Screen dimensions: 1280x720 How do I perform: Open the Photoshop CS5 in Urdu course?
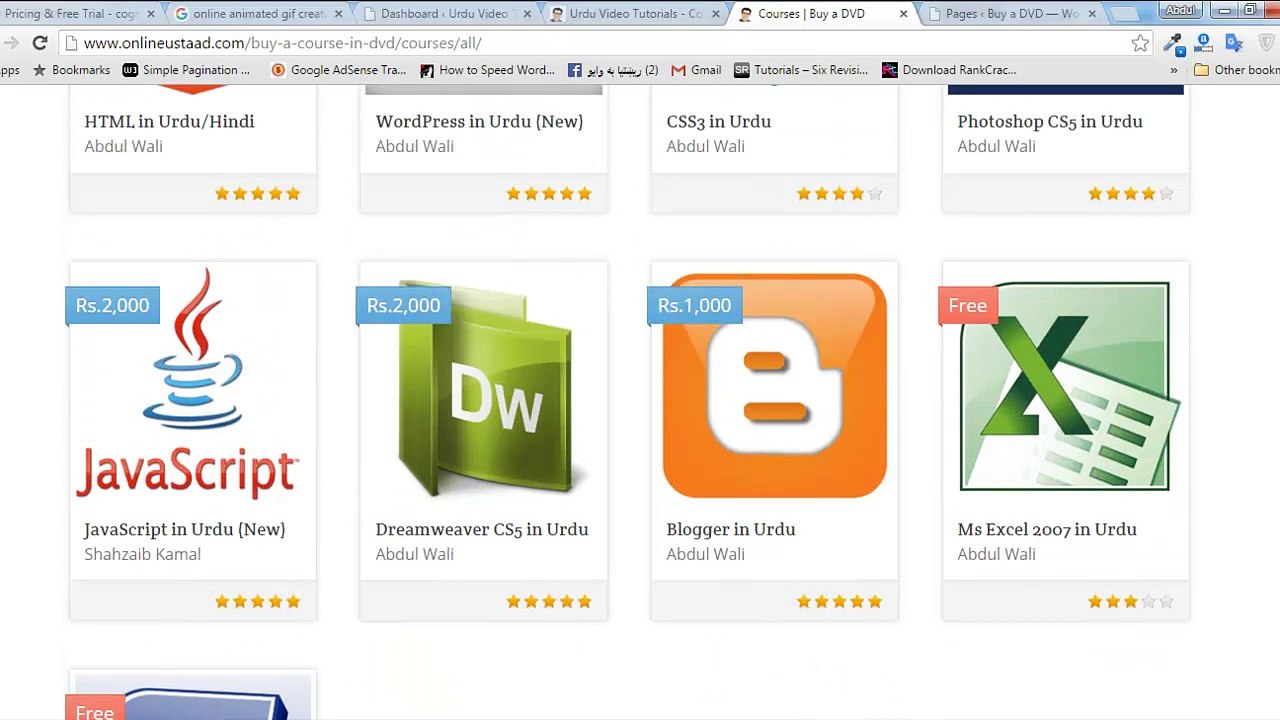pos(1049,121)
